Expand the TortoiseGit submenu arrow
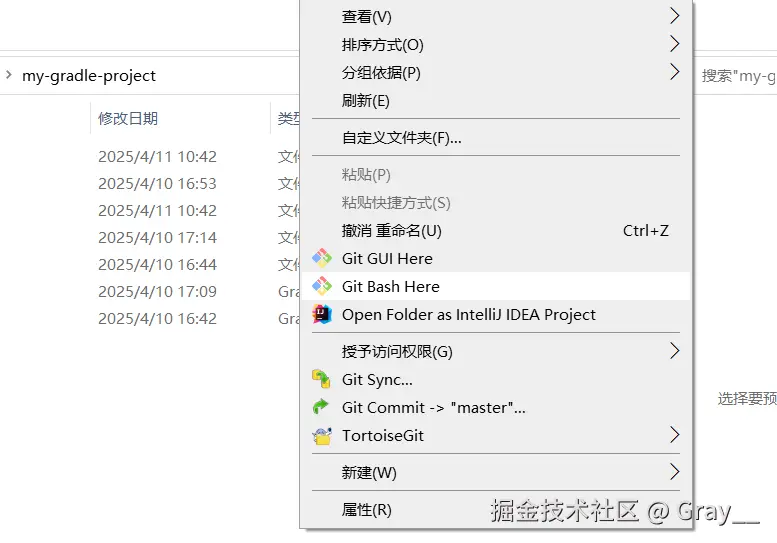The width and height of the screenshot is (777, 543). [674, 434]
